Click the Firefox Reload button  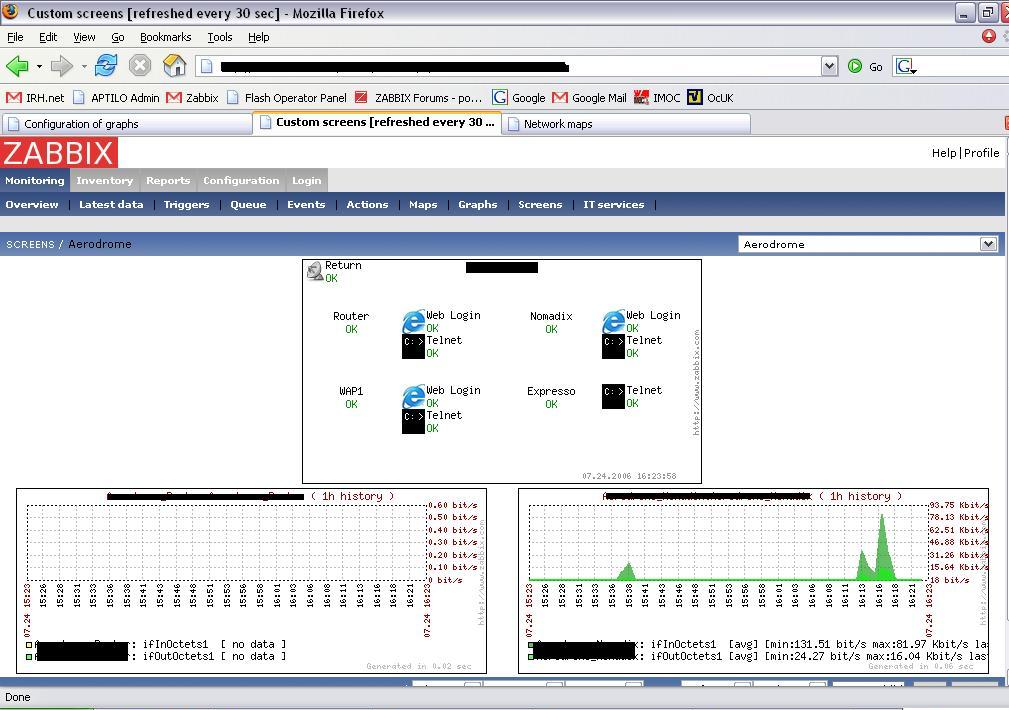click(106, 66)
